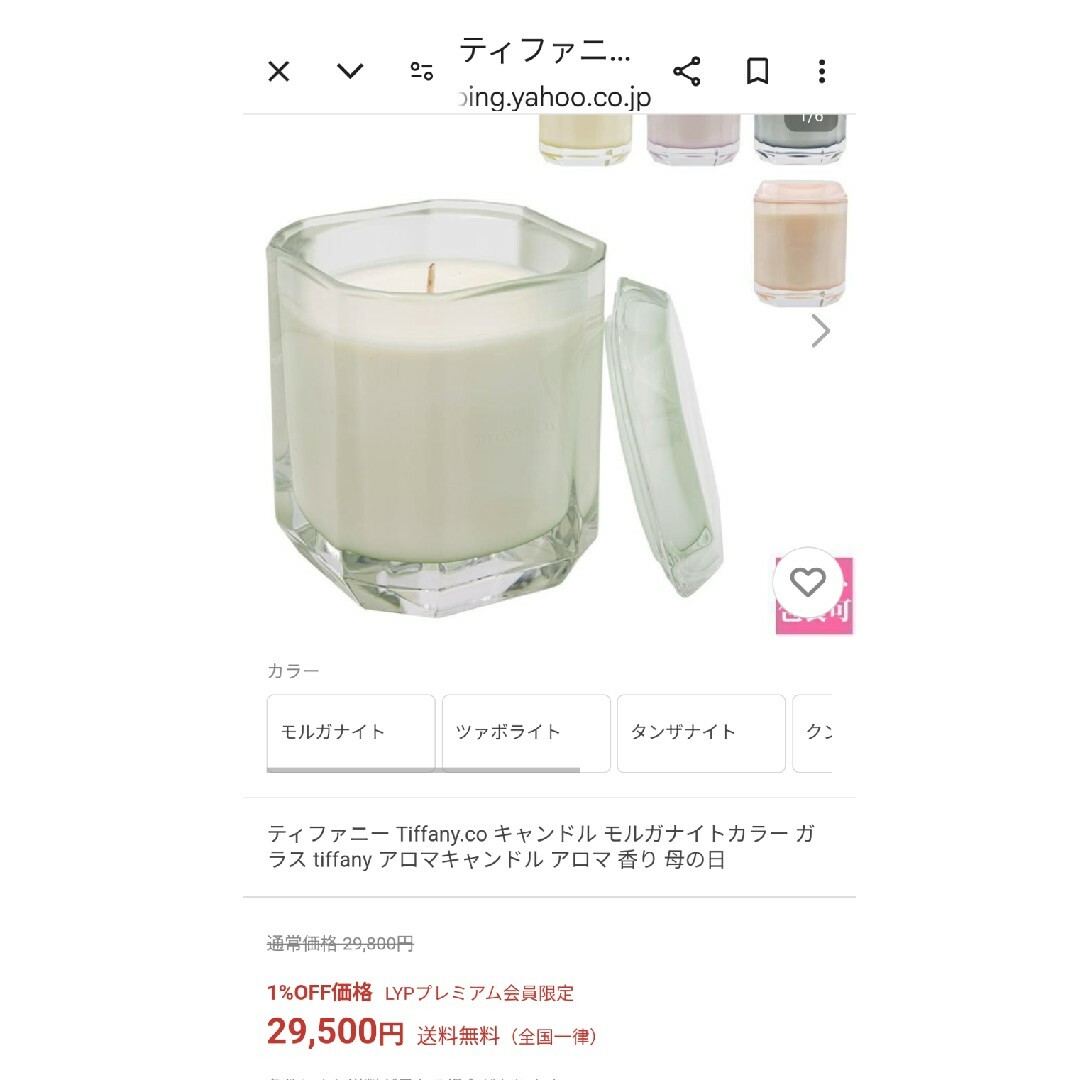
Task: Click the Tiffany candle product title
Action: (541, 847)
